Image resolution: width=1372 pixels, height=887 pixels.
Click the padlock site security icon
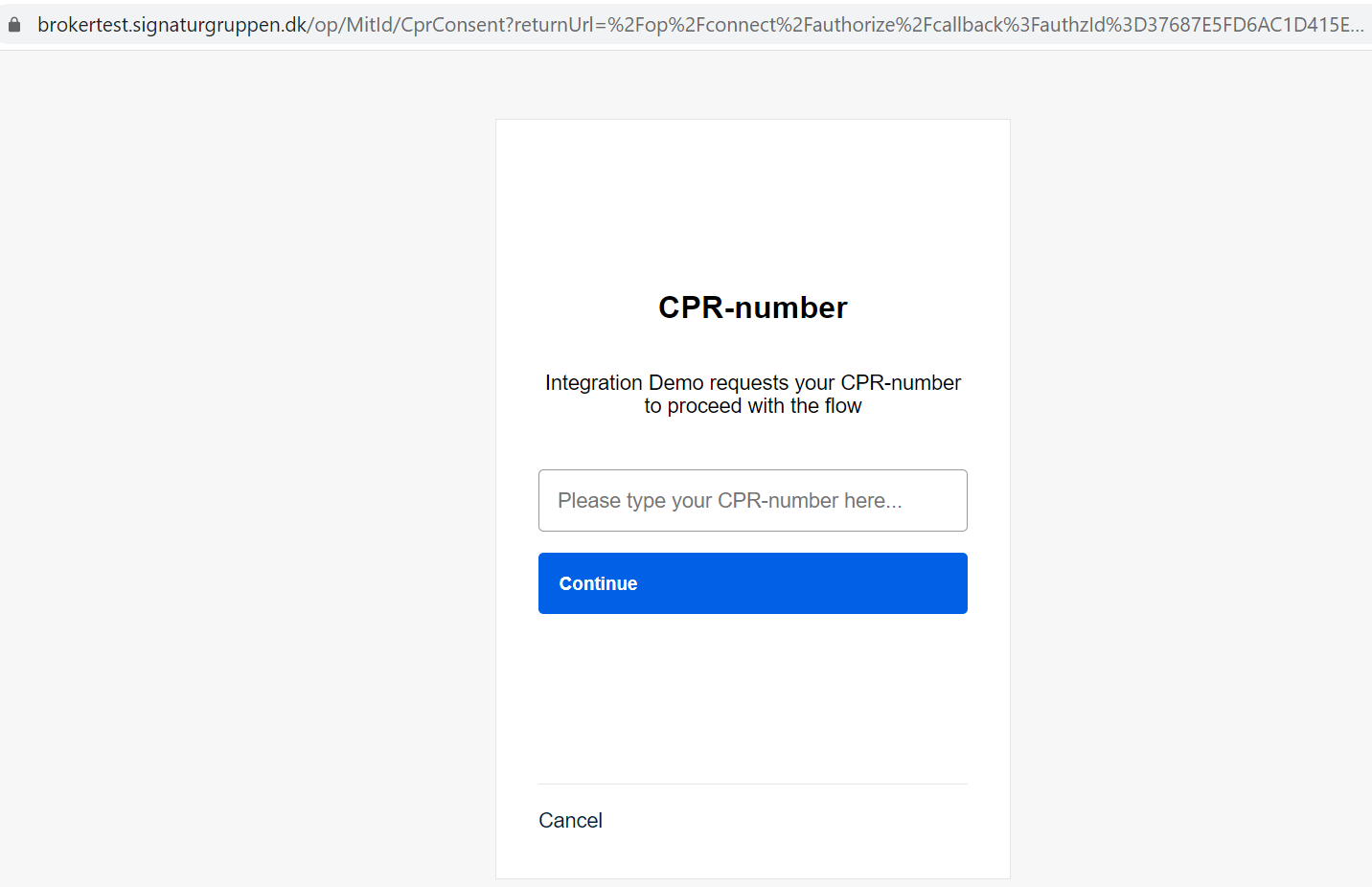(14, 25)
